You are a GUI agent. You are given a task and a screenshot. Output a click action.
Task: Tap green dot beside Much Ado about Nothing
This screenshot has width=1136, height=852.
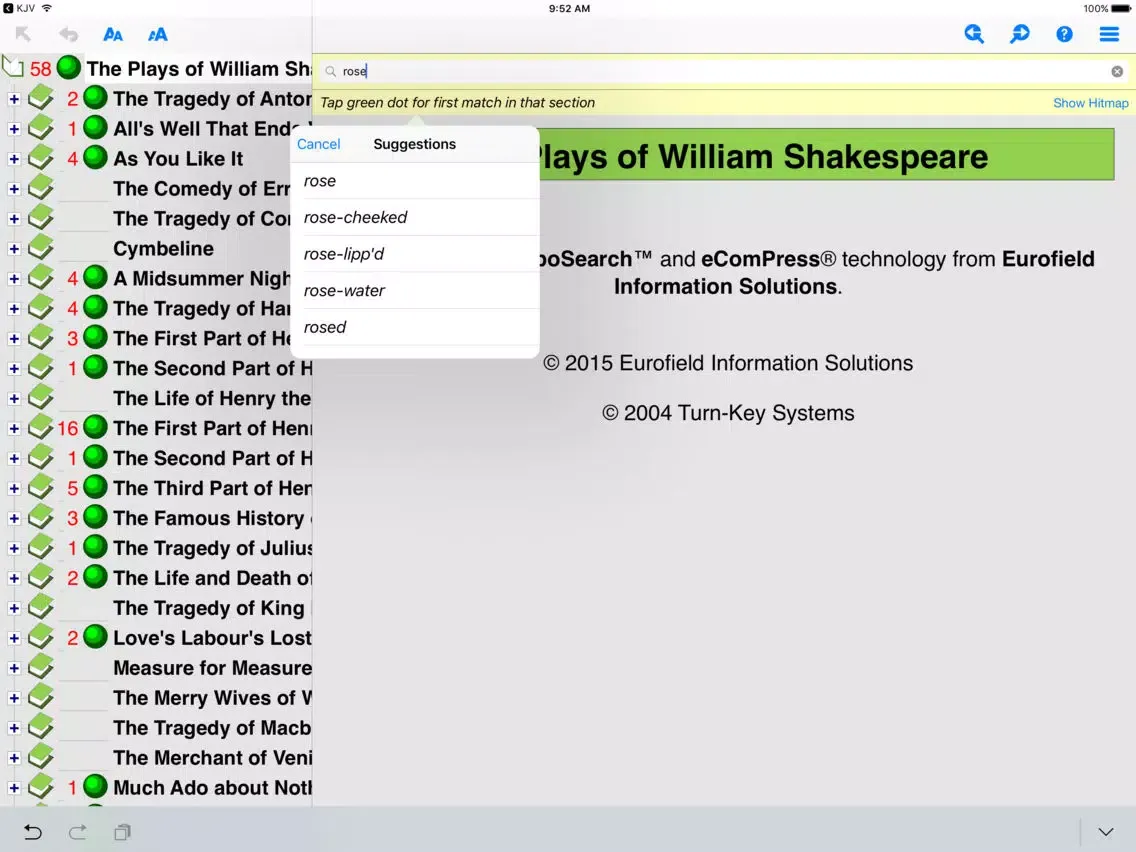[95, 786]
